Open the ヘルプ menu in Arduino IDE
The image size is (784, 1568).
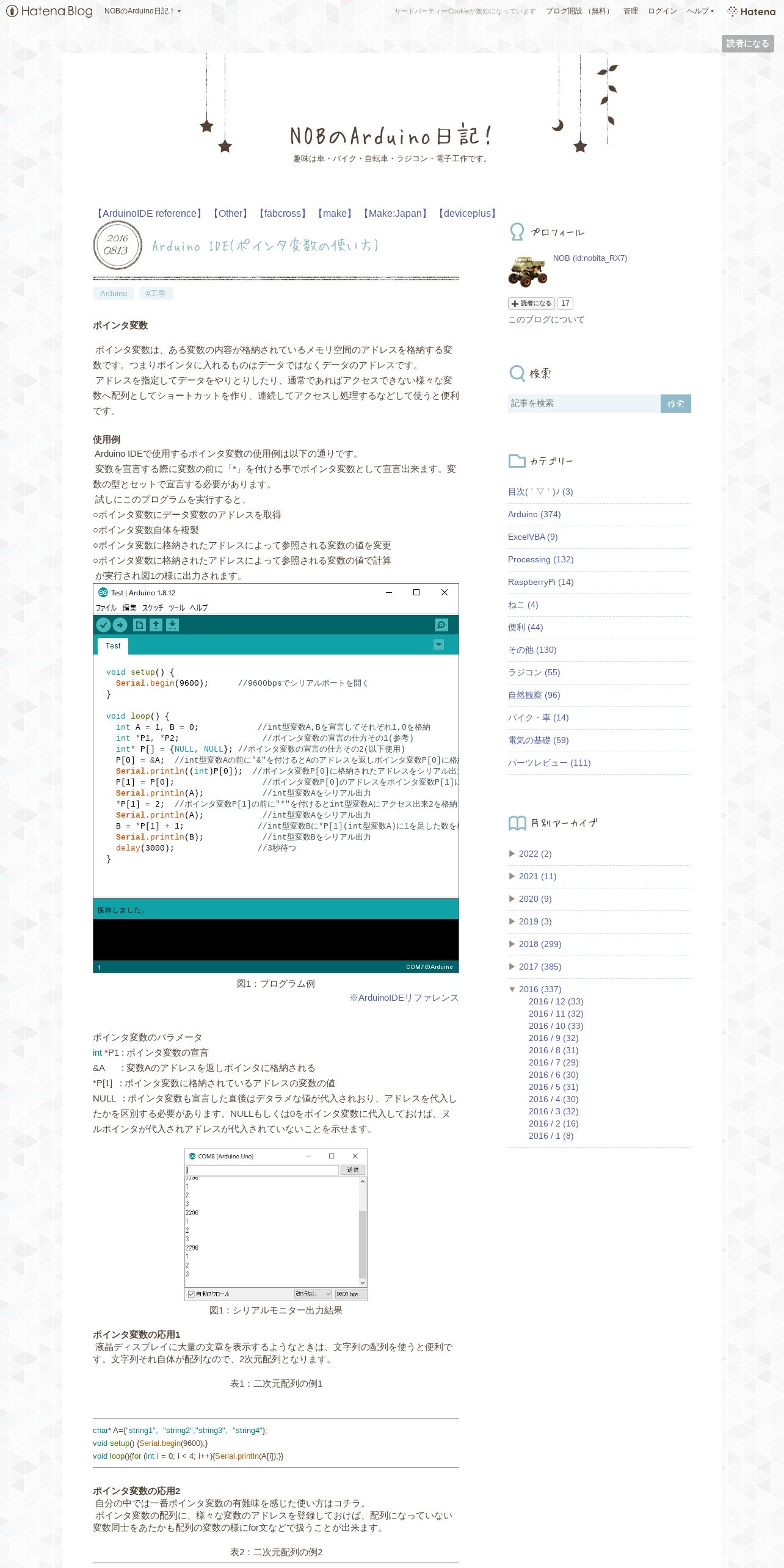click(198, 608)
